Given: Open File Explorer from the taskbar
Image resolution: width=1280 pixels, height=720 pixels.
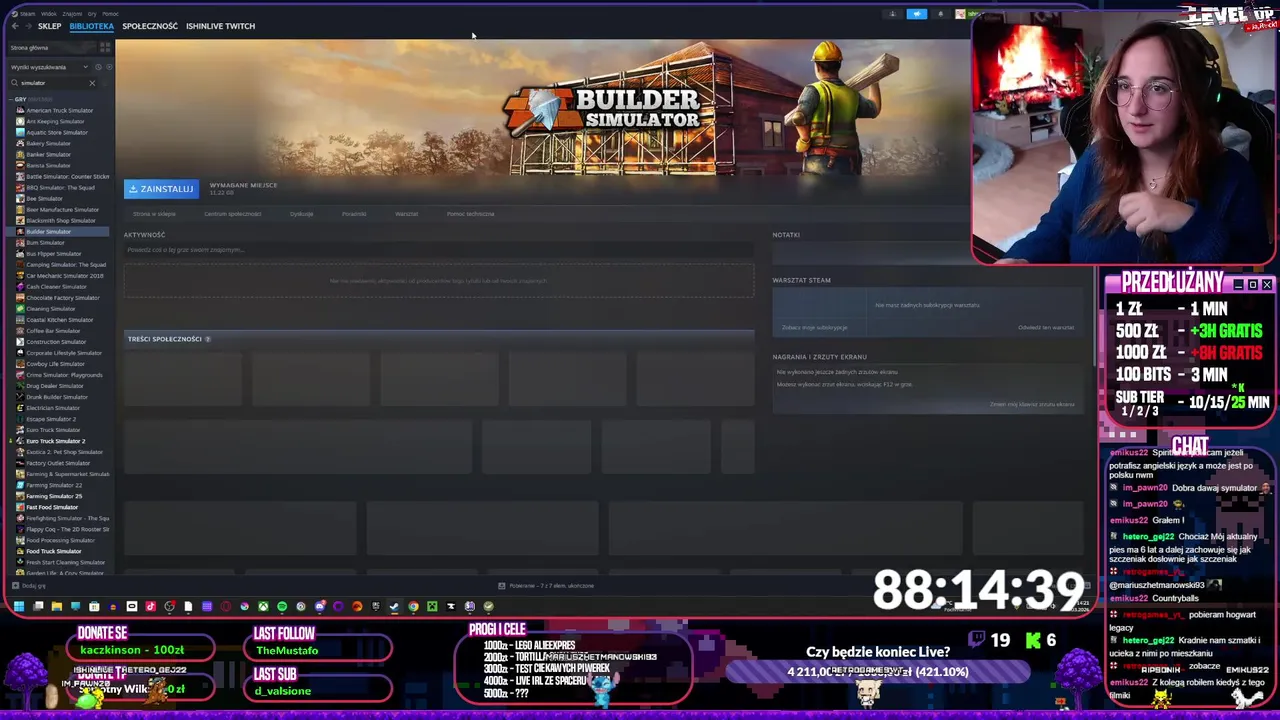Looking at the screenshot, I should 57,606.
